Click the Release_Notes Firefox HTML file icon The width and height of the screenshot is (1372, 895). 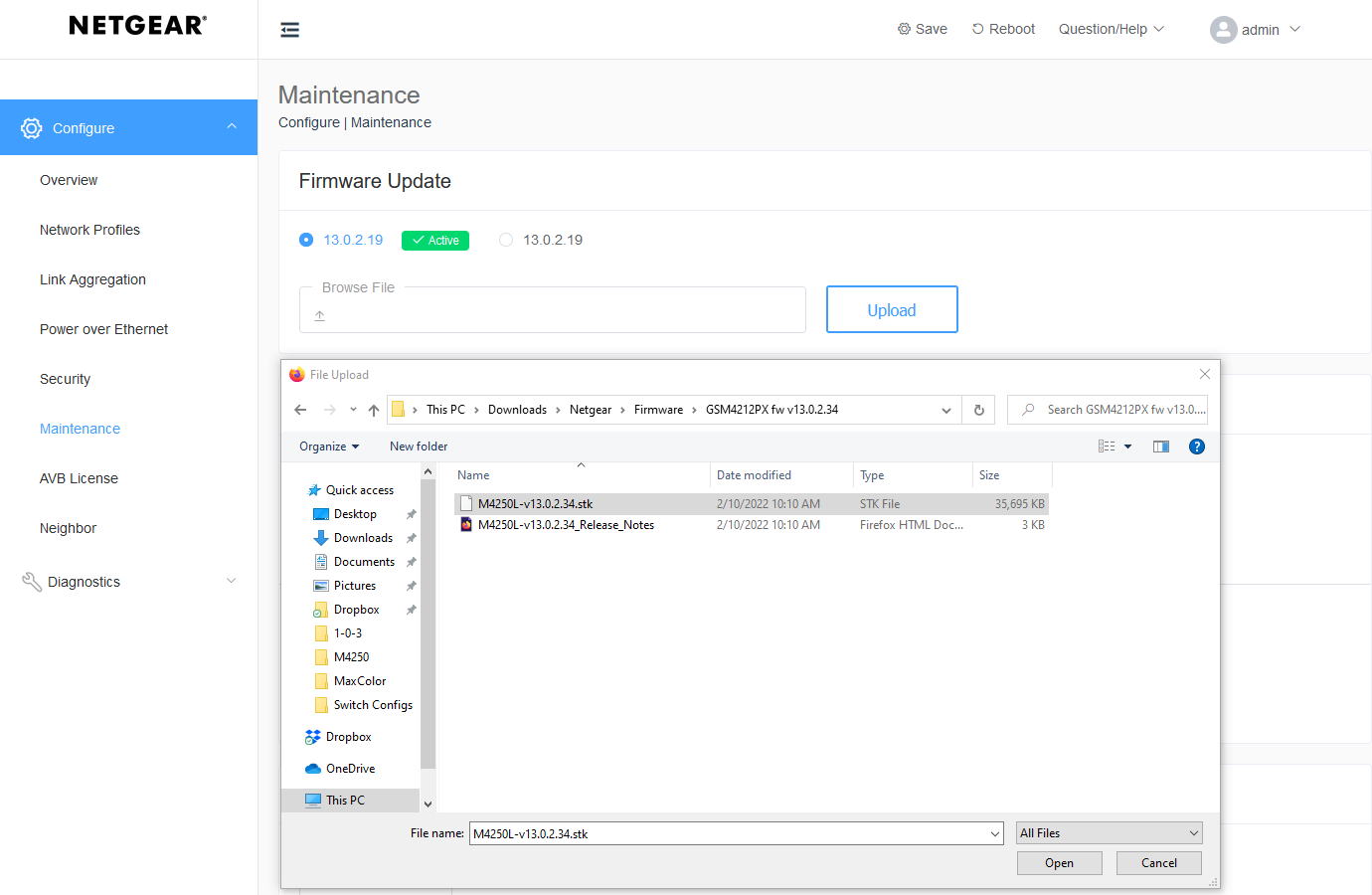[x=466, y=524]
